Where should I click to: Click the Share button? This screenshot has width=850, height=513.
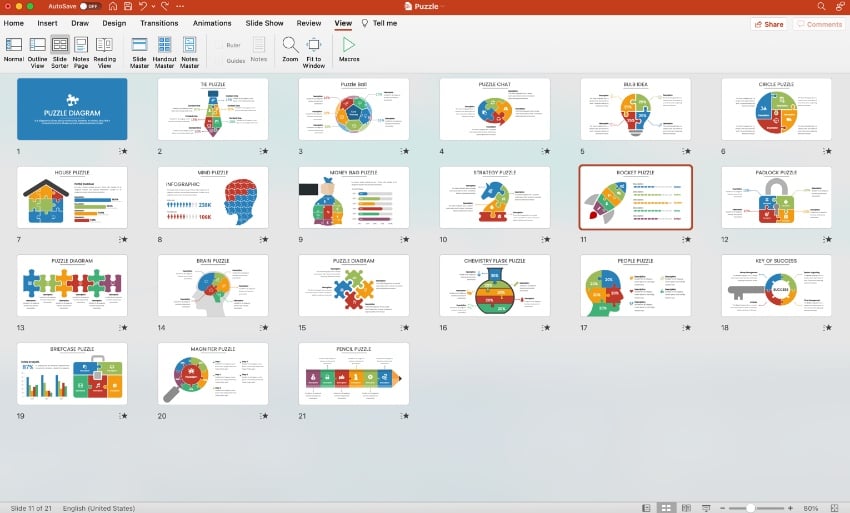pos(769,24)
